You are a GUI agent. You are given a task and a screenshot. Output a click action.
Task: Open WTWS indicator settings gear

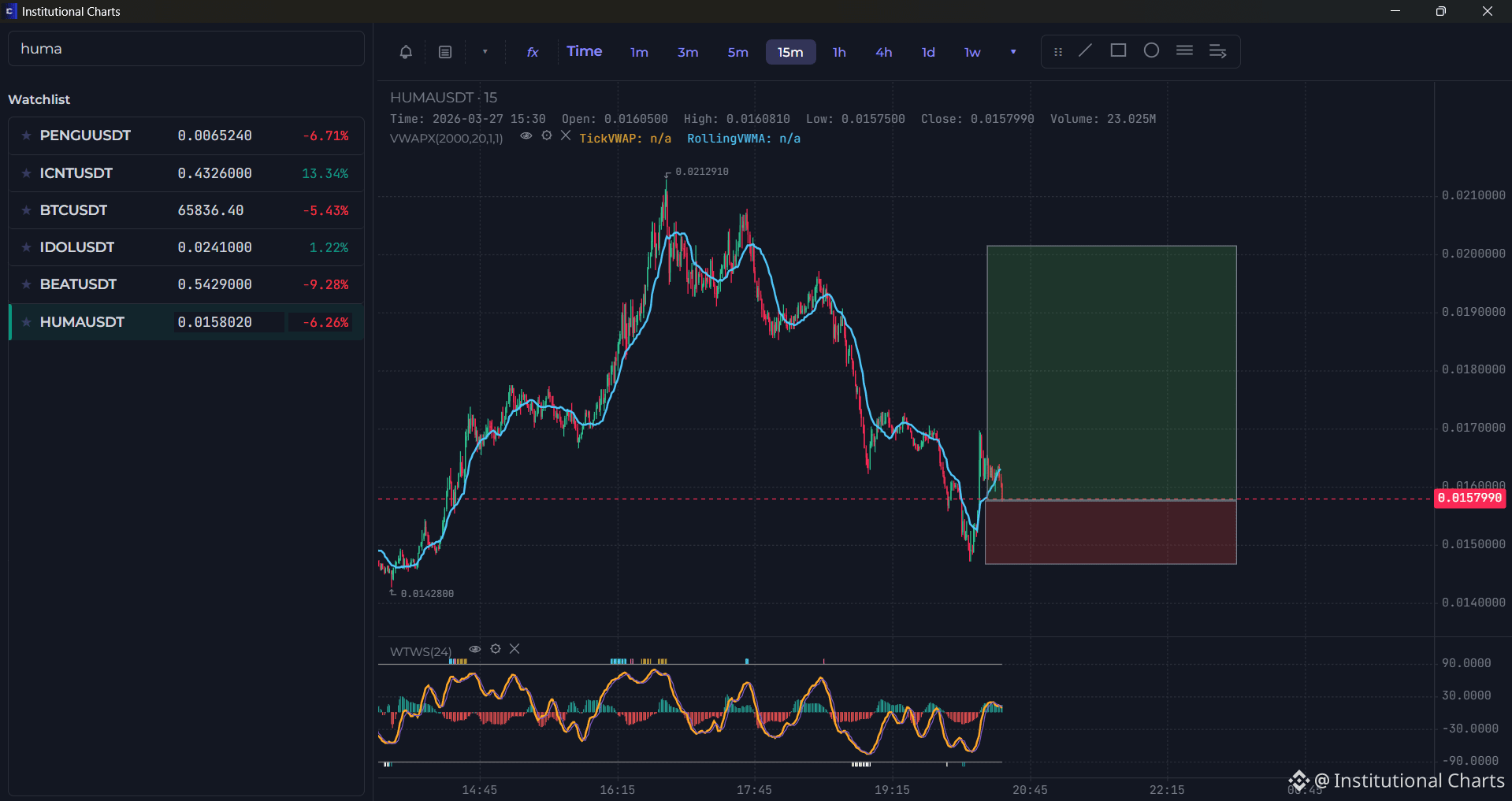pyautogui.click(x=495, y=649)
